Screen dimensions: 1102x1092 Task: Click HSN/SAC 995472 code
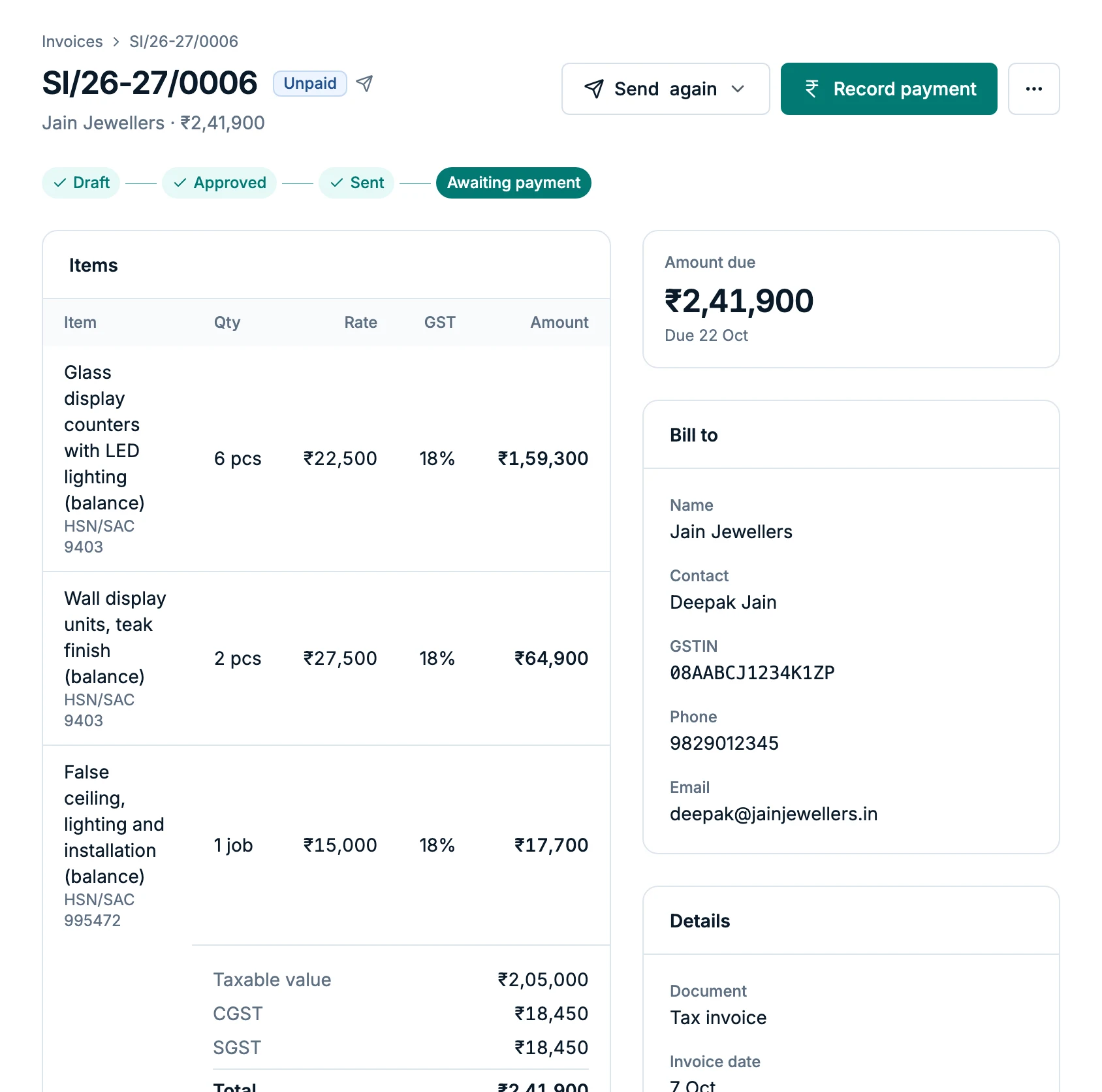tap(99, 910)
